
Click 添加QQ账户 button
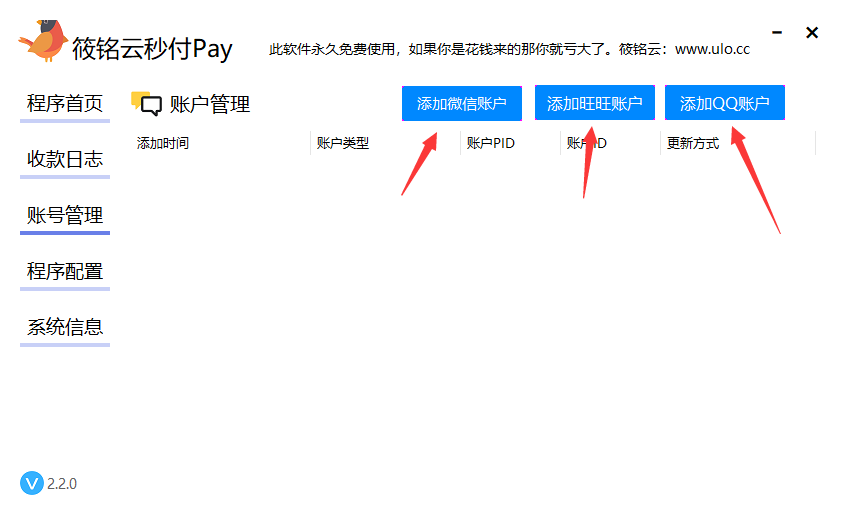click(725, 102)
